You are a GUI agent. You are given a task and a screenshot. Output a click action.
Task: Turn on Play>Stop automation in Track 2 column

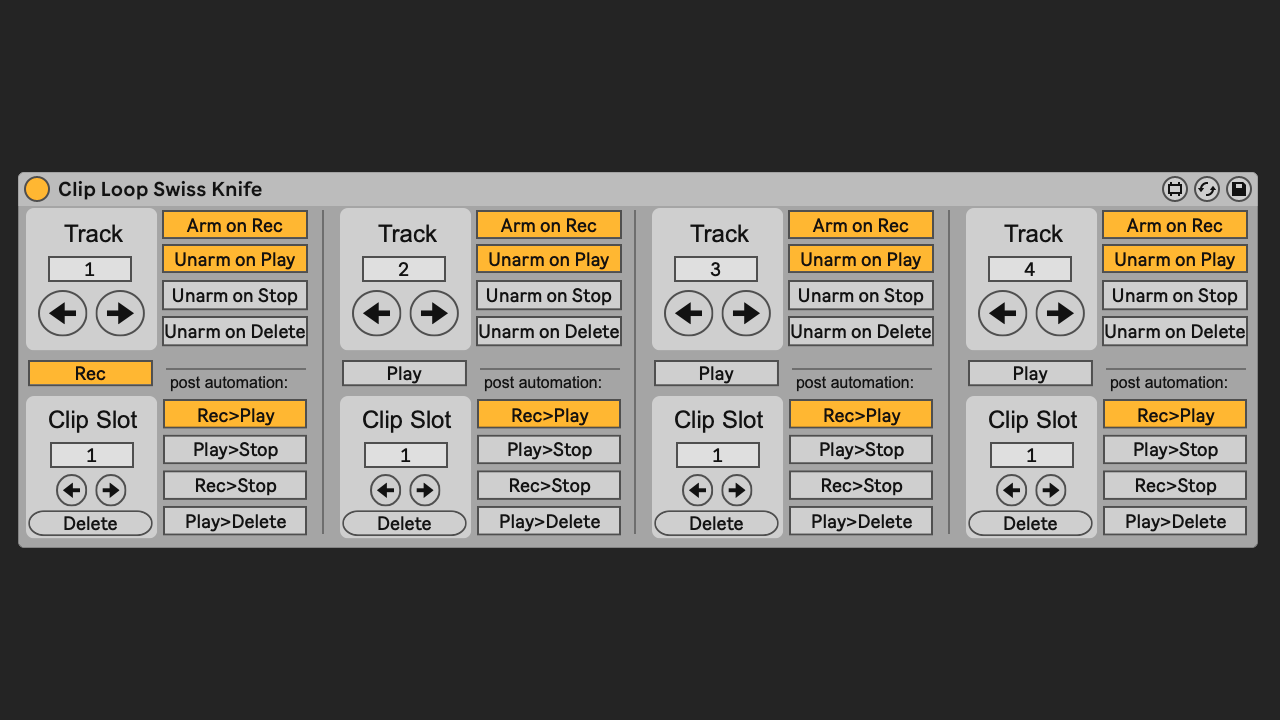pos(549,449)
